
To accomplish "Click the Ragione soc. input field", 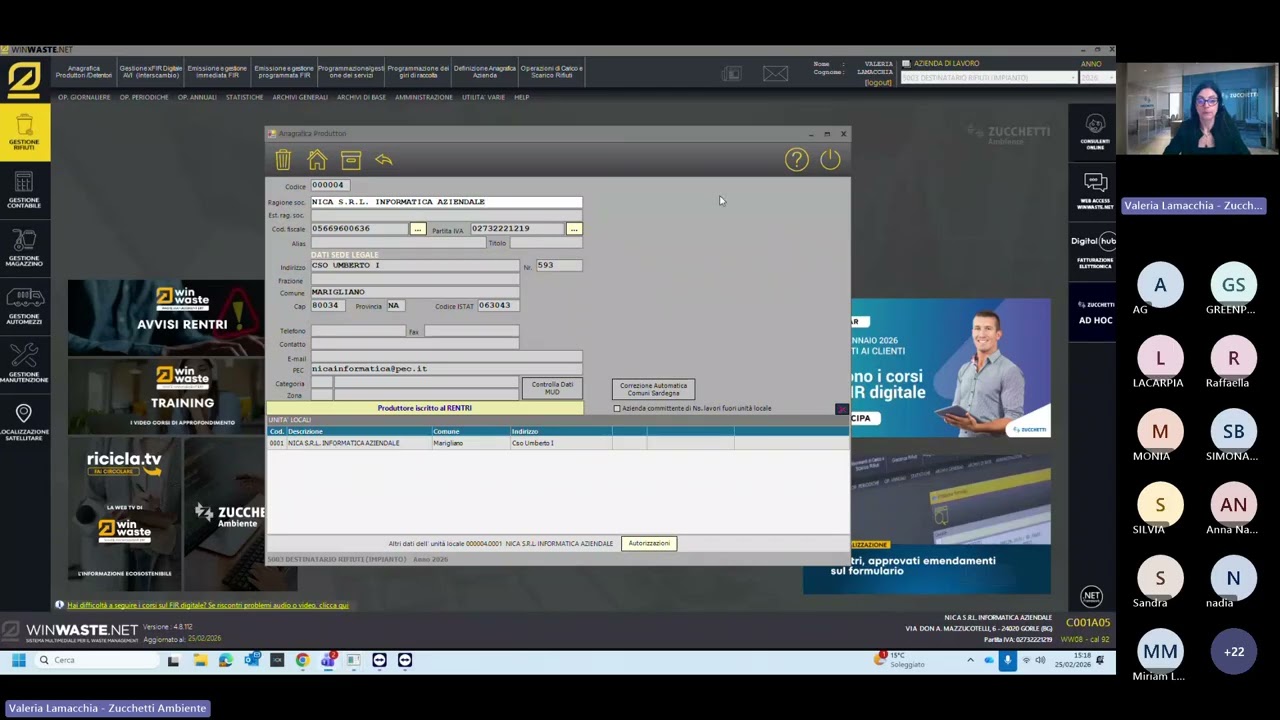I will point(446,202).
